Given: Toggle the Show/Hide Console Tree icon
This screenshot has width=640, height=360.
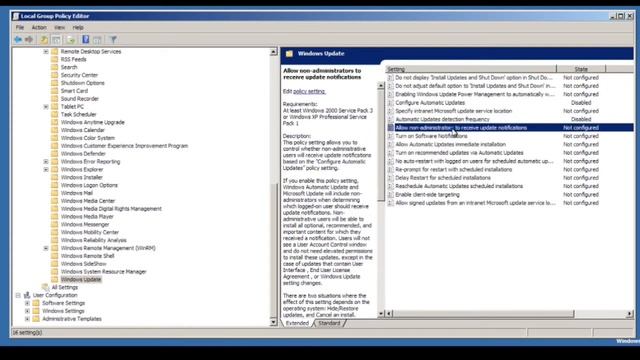Looking at the screenshot, I should (x=56, y=40).
